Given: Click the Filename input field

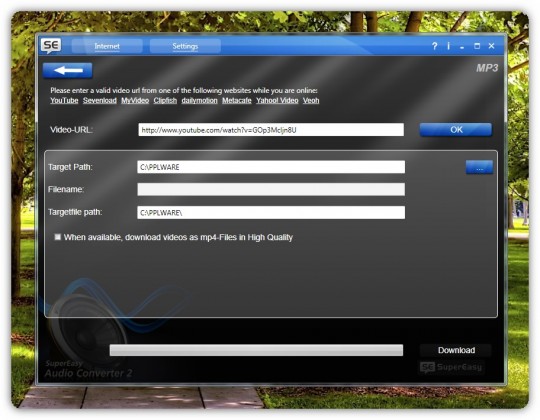Looking at the screenshot, I should click(271, 189).
